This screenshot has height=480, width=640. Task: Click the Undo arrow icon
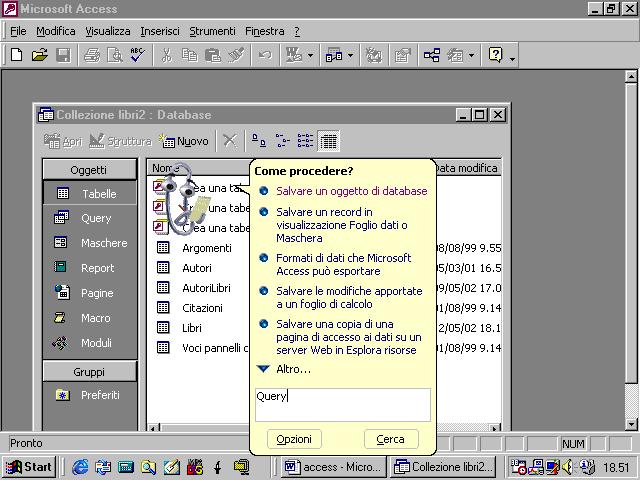click(265, 55)
